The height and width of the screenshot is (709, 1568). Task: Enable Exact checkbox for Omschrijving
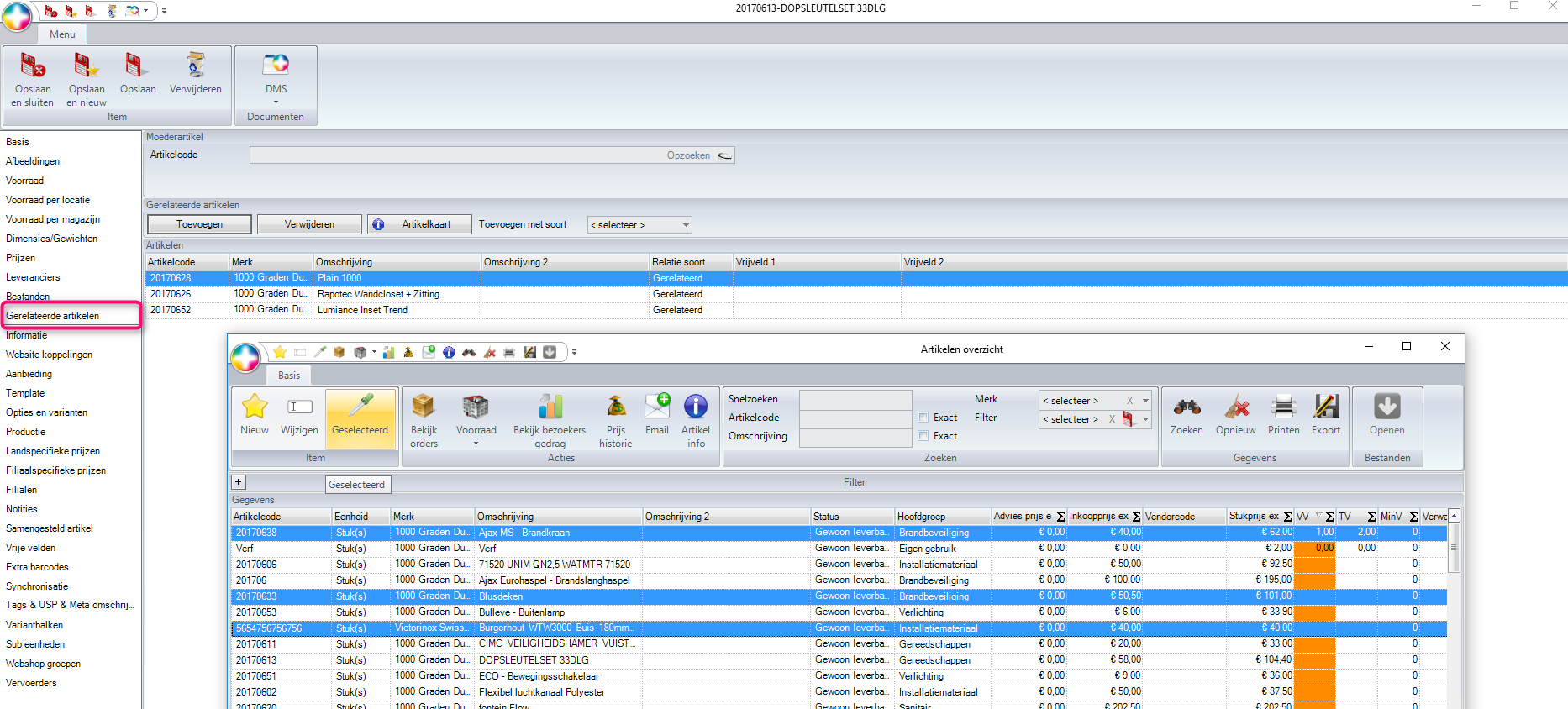(923, 436)
